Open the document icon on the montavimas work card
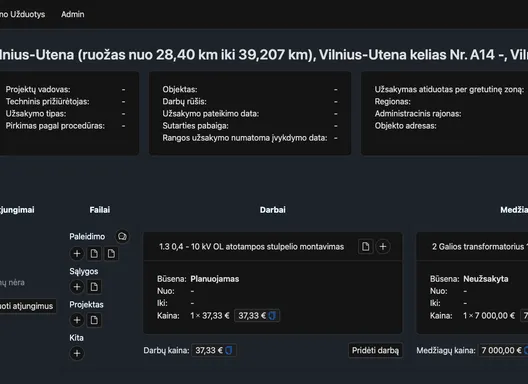The image size is (528, 384). 365,247
